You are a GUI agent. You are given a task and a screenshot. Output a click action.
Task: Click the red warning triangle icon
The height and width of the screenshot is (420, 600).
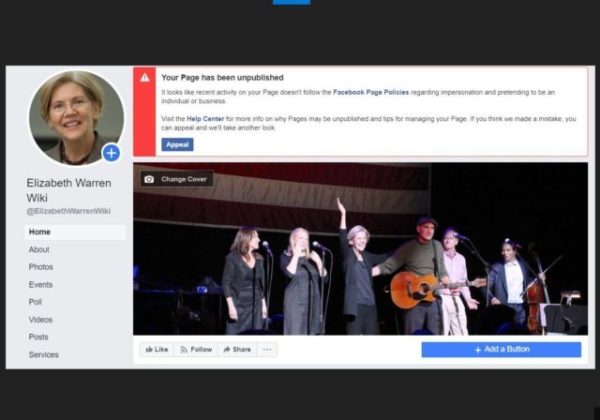tap(145, 77)
